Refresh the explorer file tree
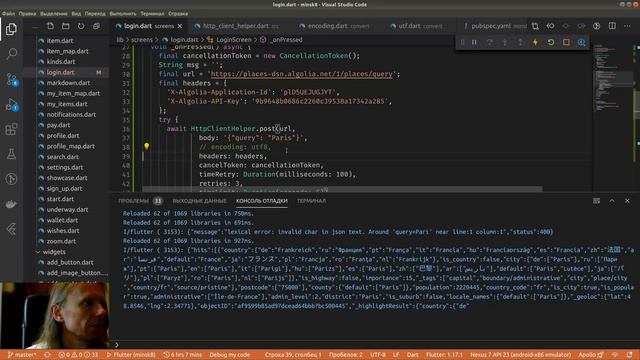The image size is (640, 360). click(x=81, y=26)
